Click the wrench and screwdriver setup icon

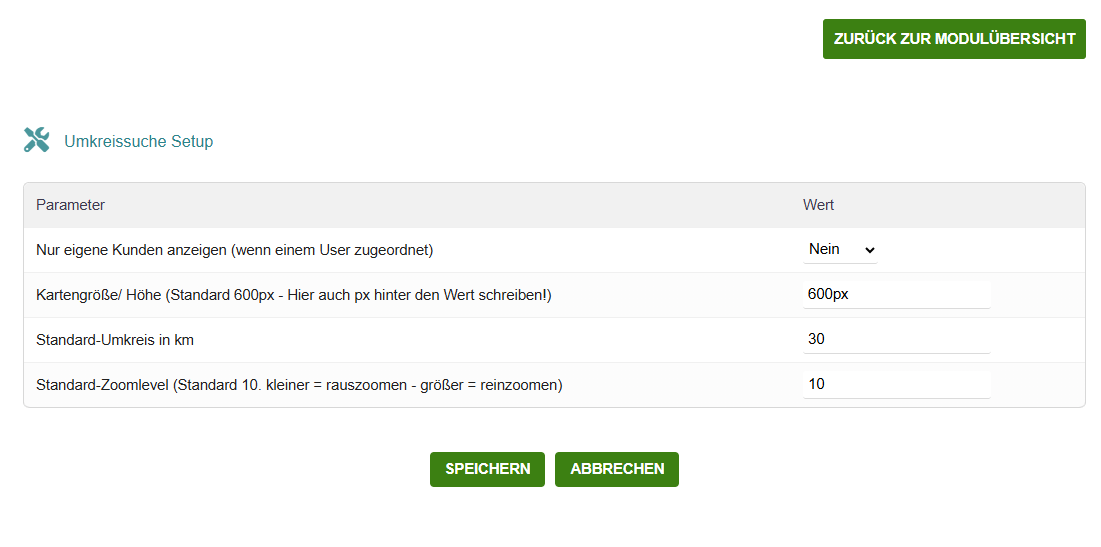pos(37,141)
